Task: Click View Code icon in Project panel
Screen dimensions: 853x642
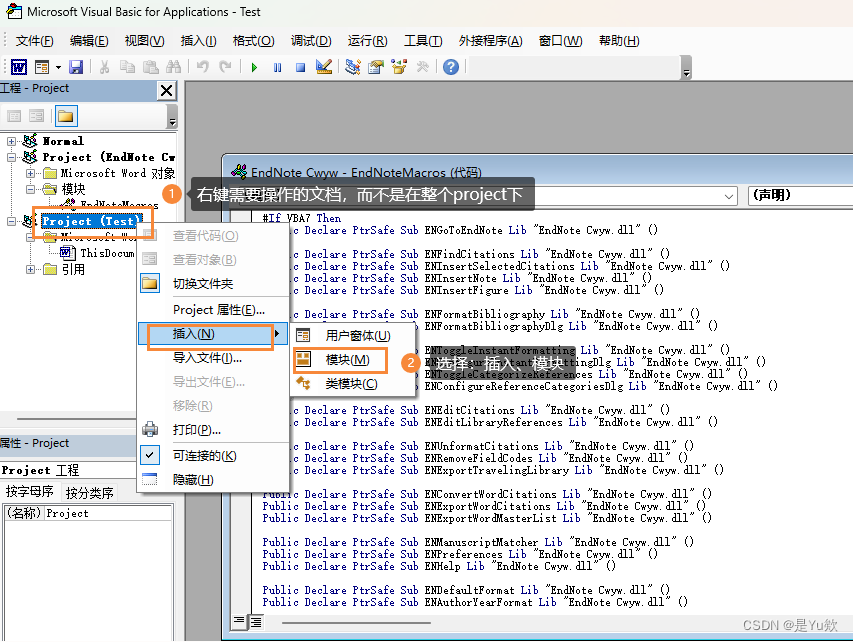Action: click(x=14, y=116)
